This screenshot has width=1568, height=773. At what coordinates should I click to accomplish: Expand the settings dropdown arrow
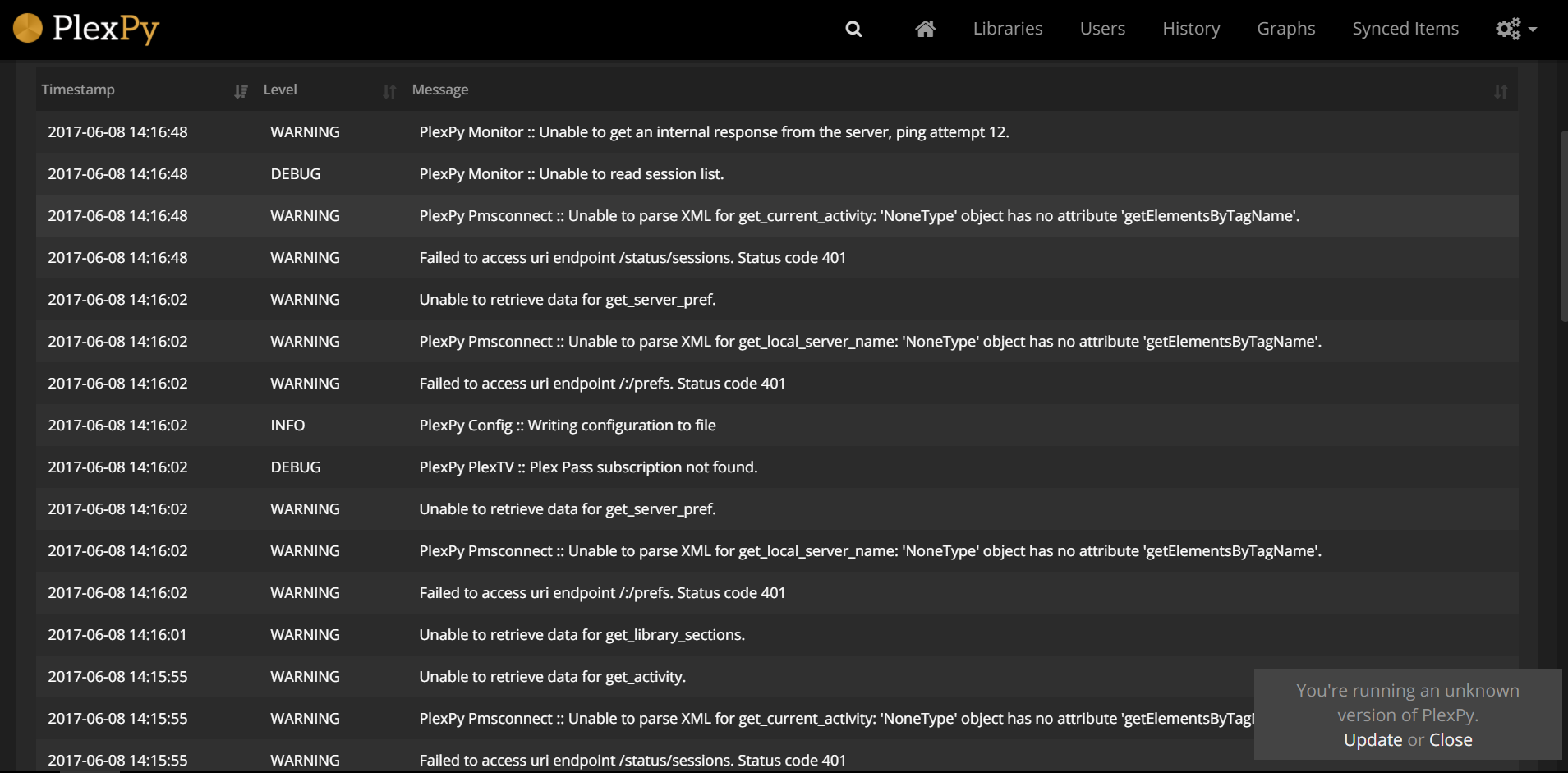click(x=1533, y=30)
